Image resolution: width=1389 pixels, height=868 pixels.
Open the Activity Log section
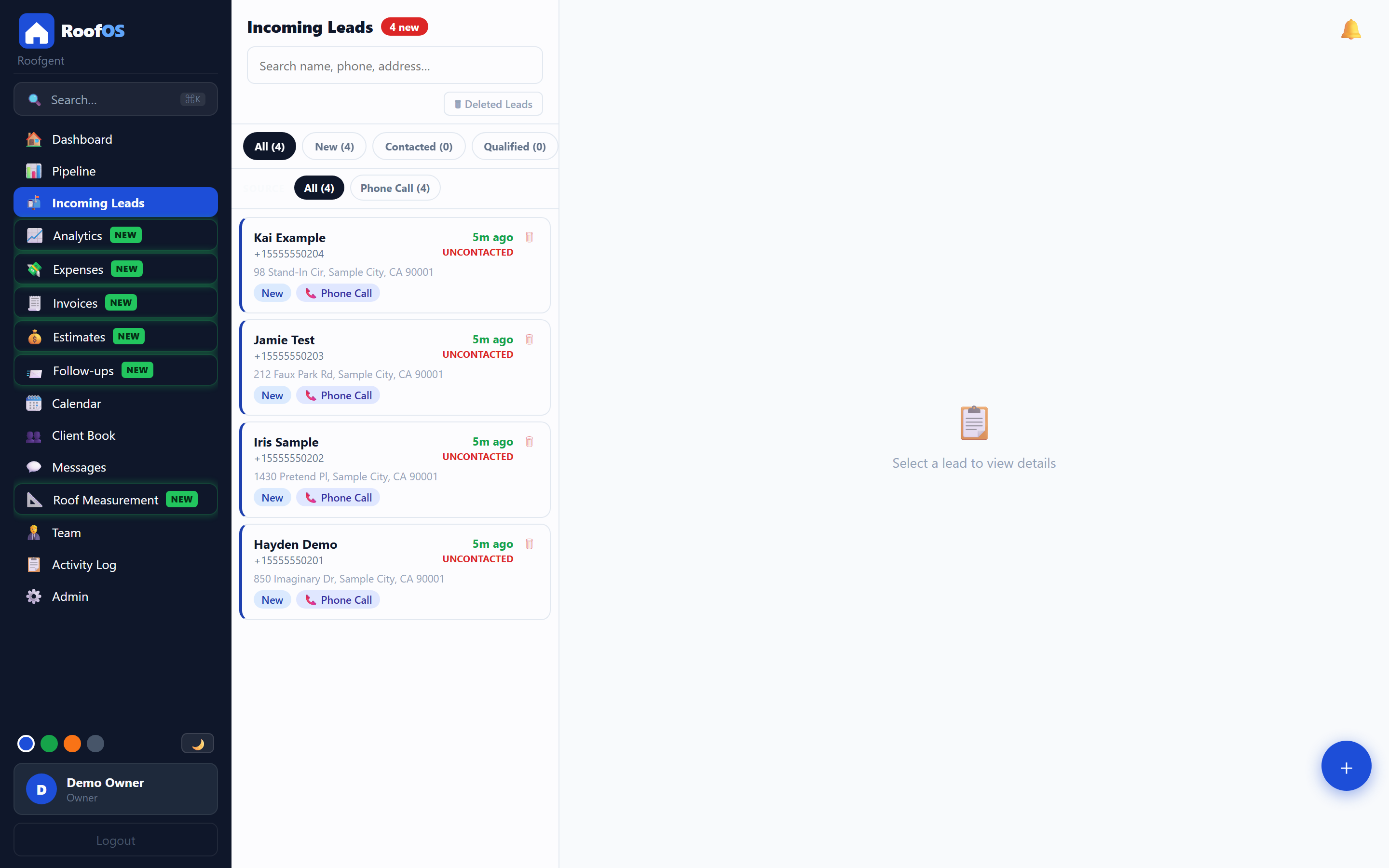(84, 564)
